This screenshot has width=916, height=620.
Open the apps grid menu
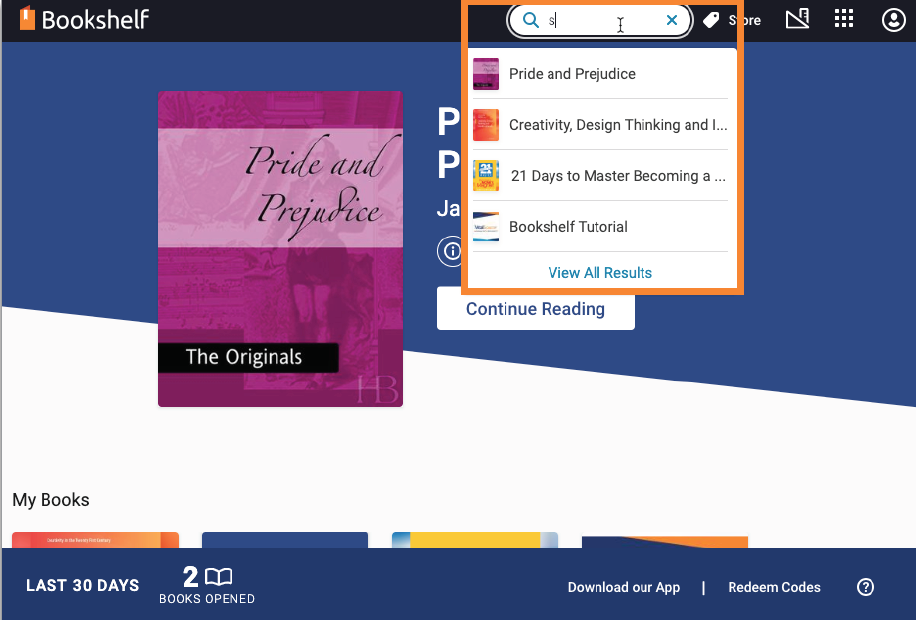point(844,19)
